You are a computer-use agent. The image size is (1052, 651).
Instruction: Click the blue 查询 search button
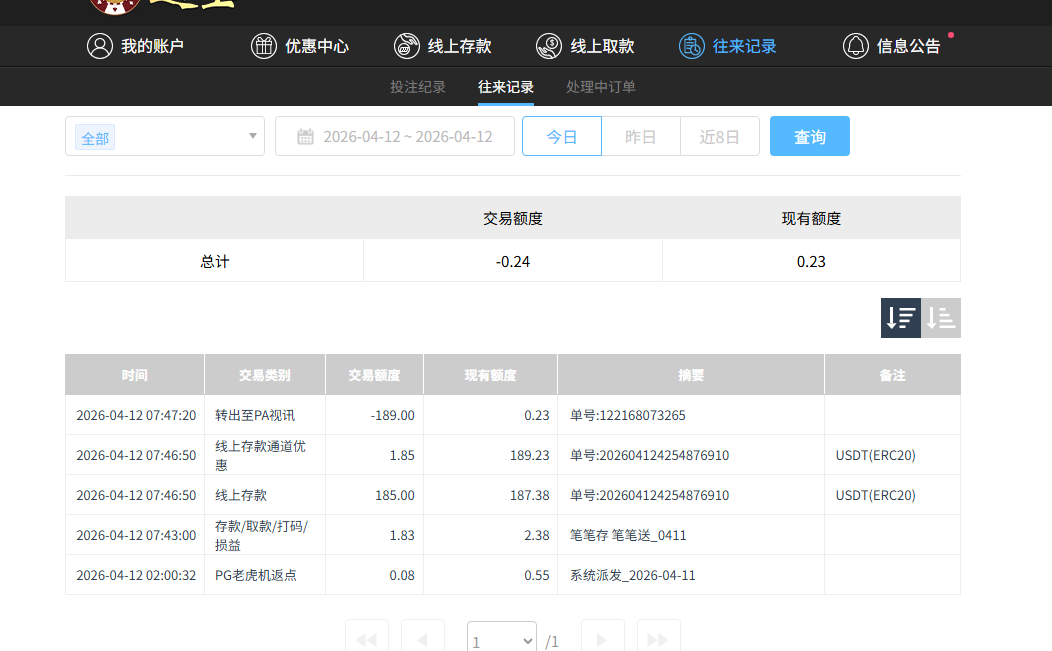coord(810,137)
